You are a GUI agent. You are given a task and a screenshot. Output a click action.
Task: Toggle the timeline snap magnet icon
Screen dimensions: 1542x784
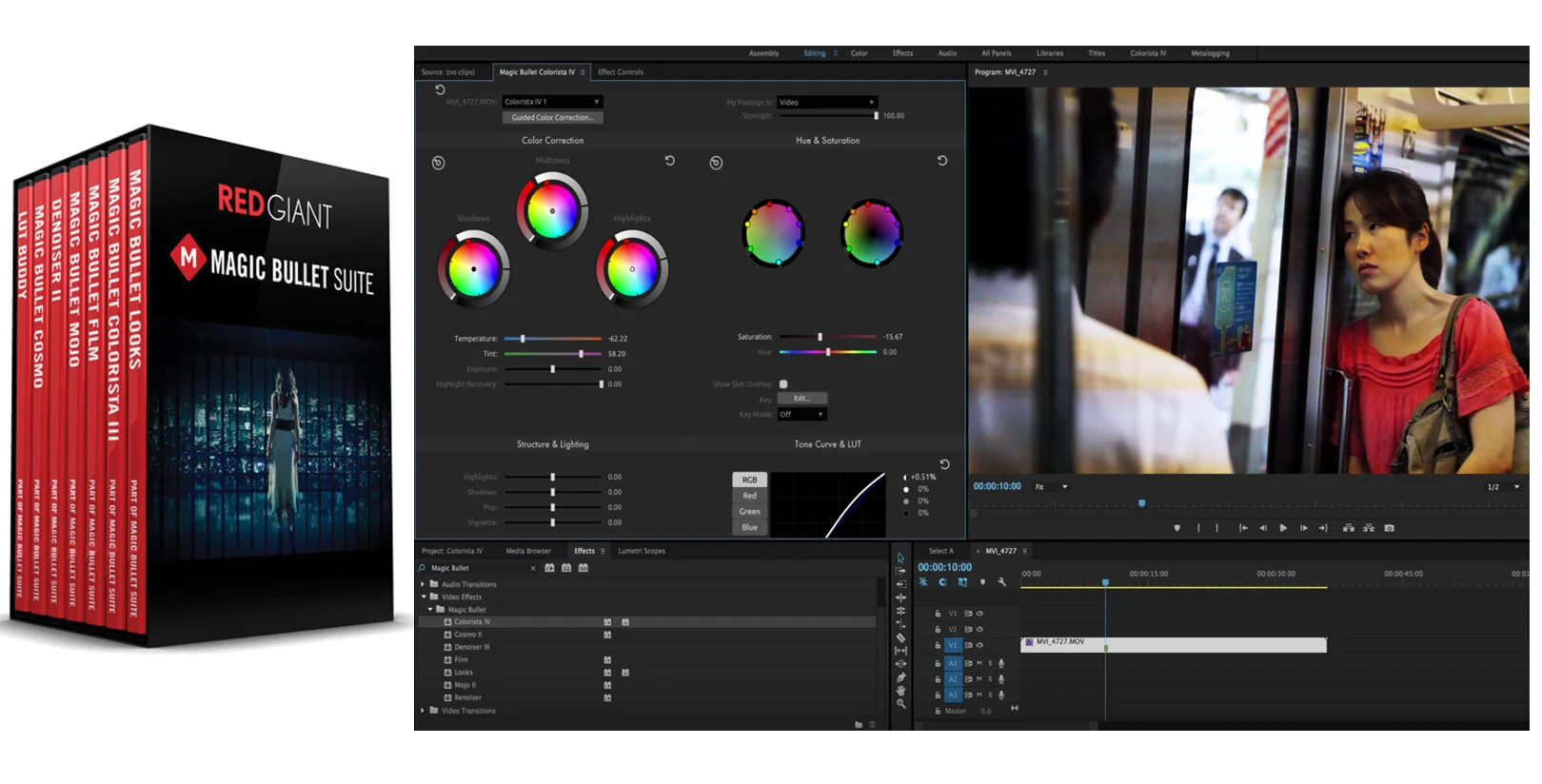point(942,582)
